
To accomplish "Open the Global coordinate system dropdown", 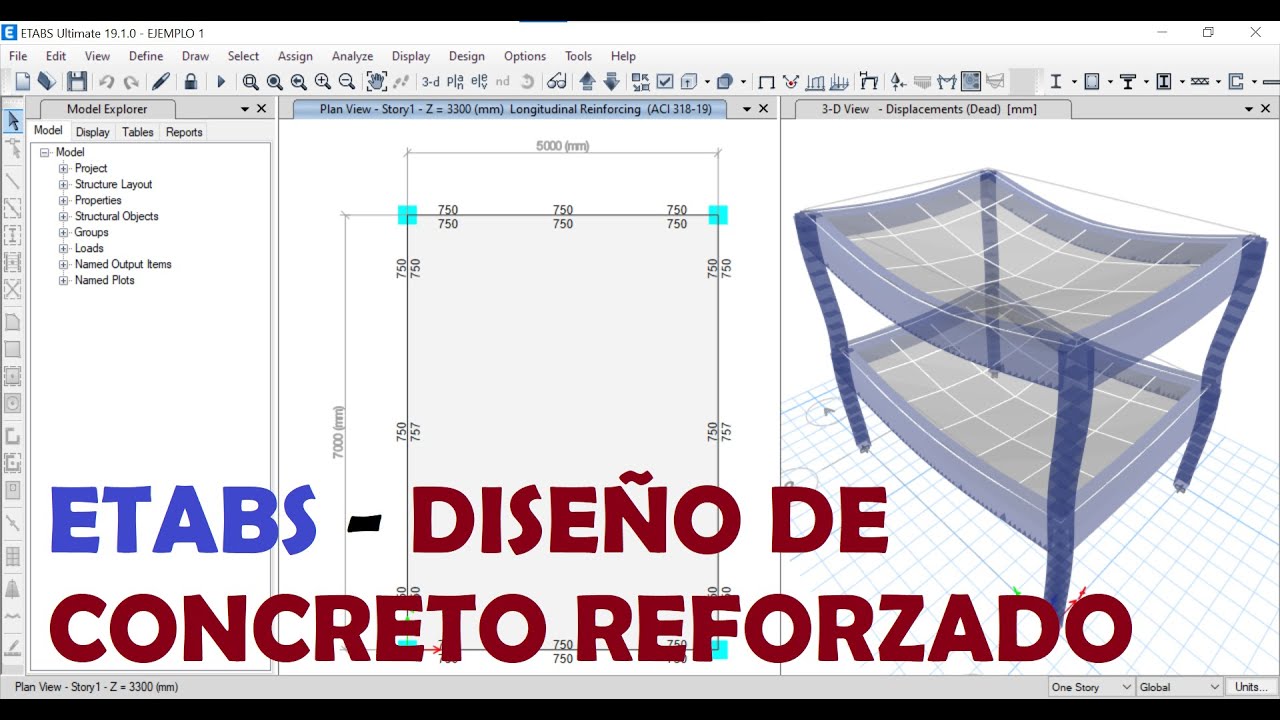I will click(1180, 687).
